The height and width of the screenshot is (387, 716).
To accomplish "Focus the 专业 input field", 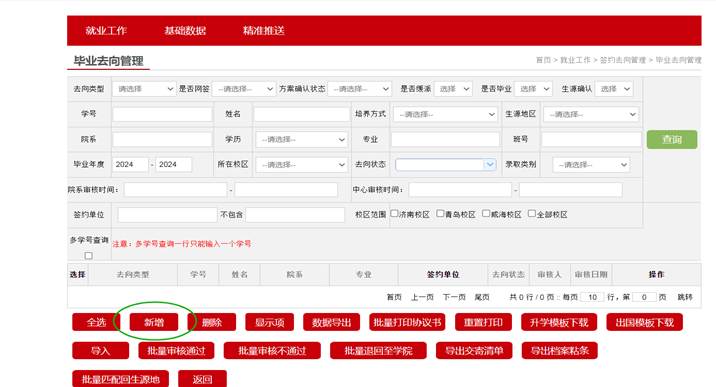I will 445,140.
